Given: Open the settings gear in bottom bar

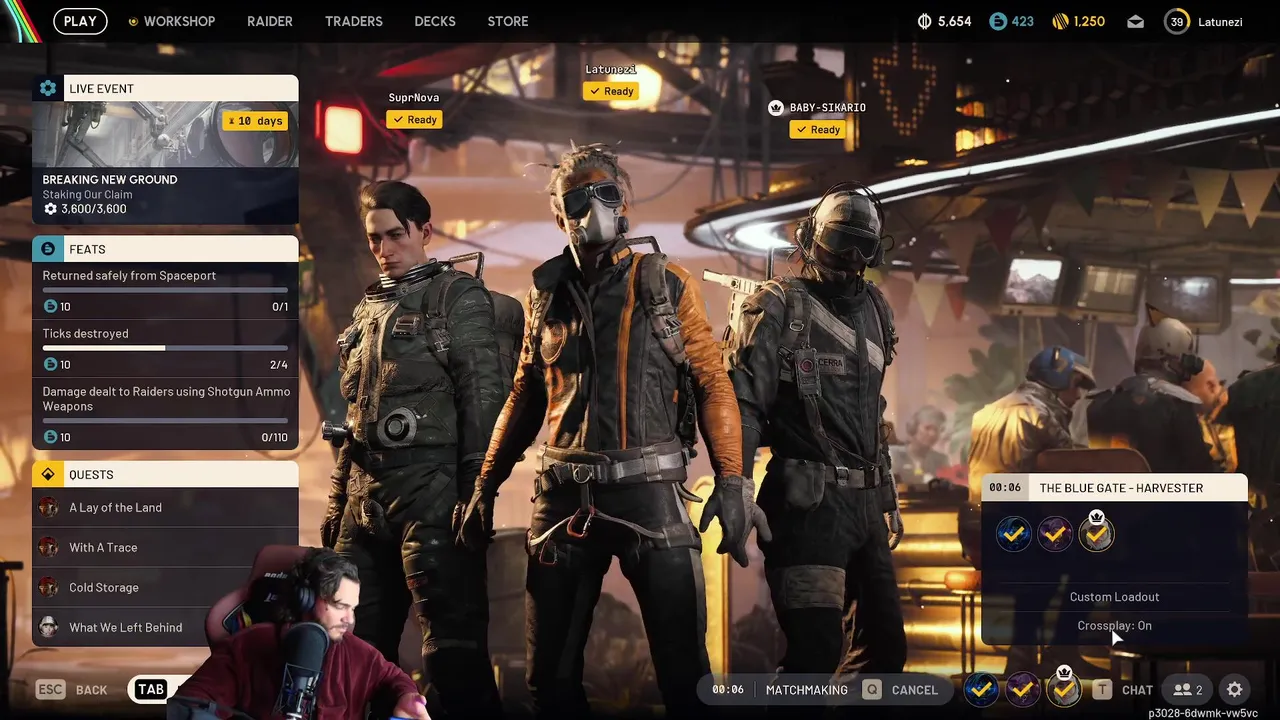Looking at the screenshot, I should [1235, 690].
